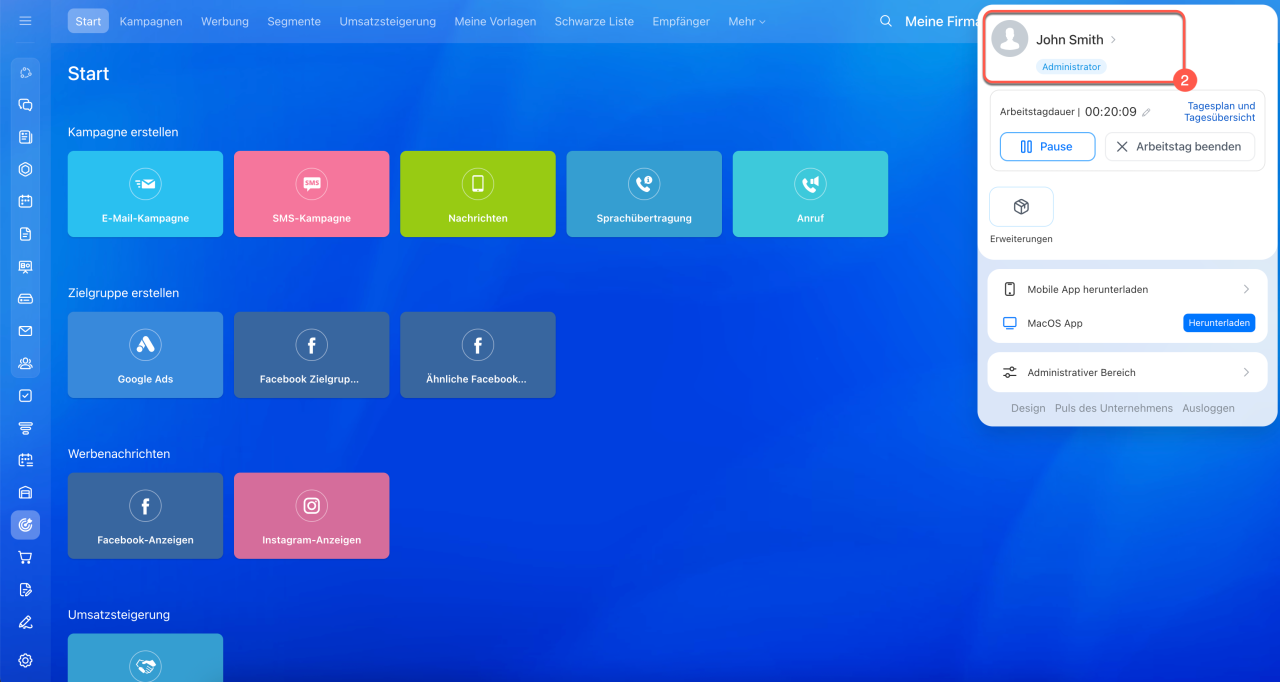Image resolution: width=1280 pixels, height=682 pixels.
Task: Open the Facebook Zielgruppe card
Action: point(312,355)
